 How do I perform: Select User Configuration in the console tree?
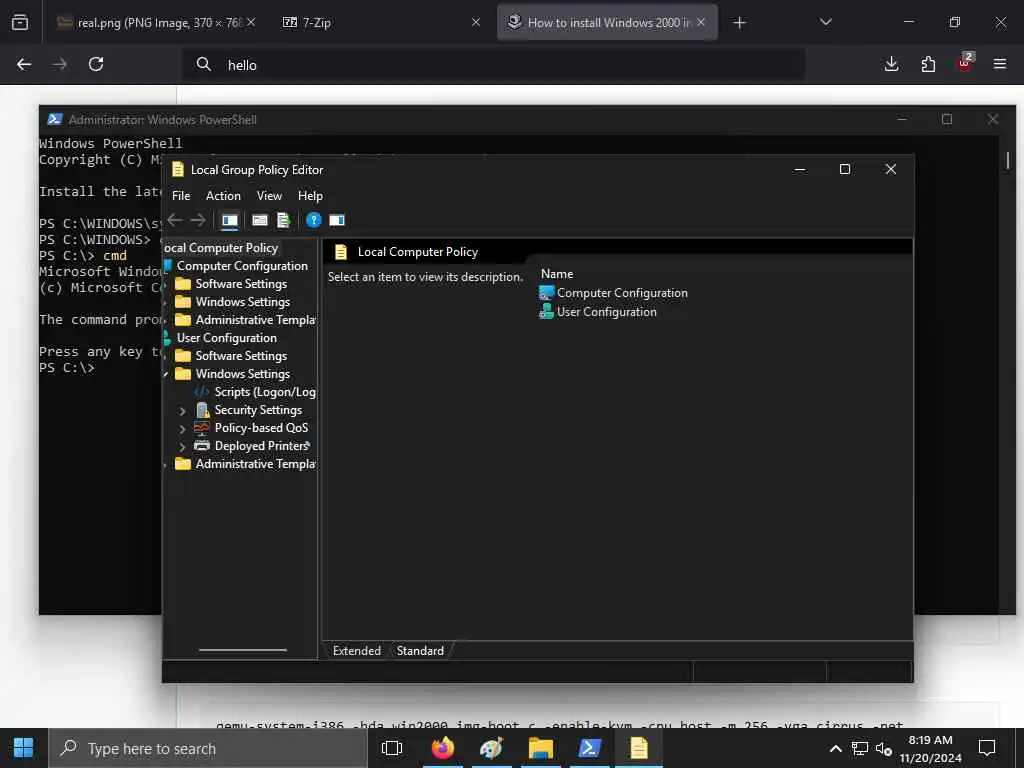coord(227,338)
